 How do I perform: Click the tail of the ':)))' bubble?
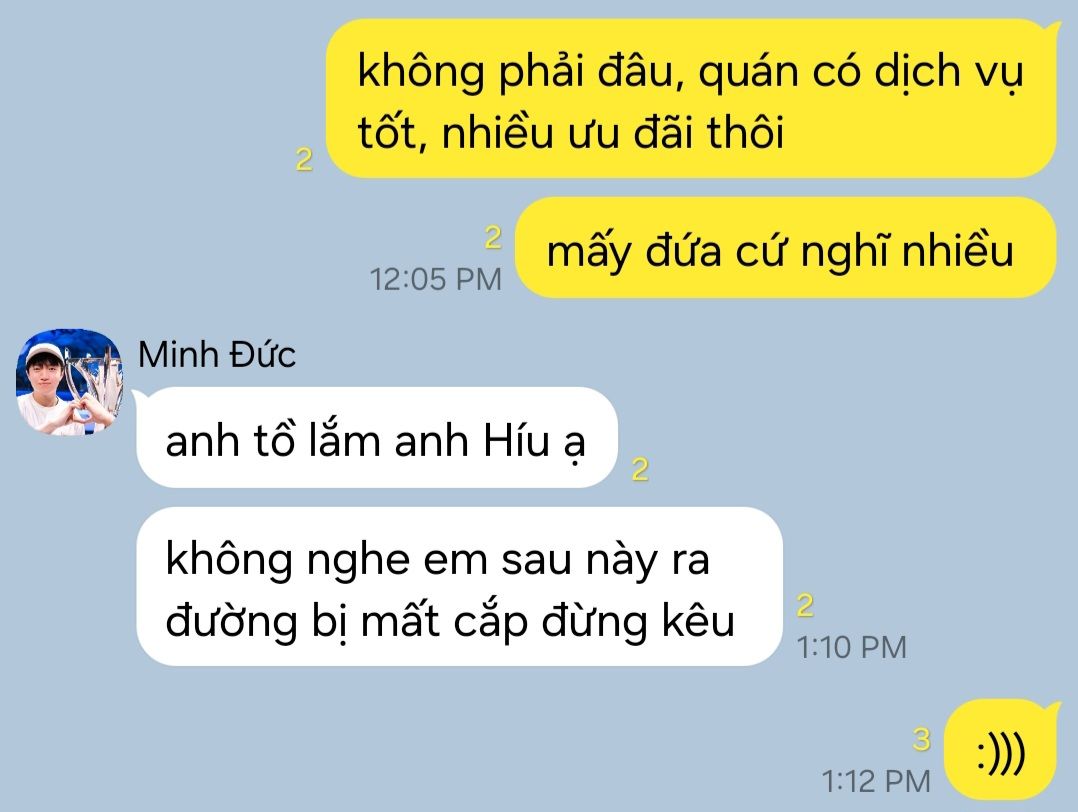(x=1052, y=708)
